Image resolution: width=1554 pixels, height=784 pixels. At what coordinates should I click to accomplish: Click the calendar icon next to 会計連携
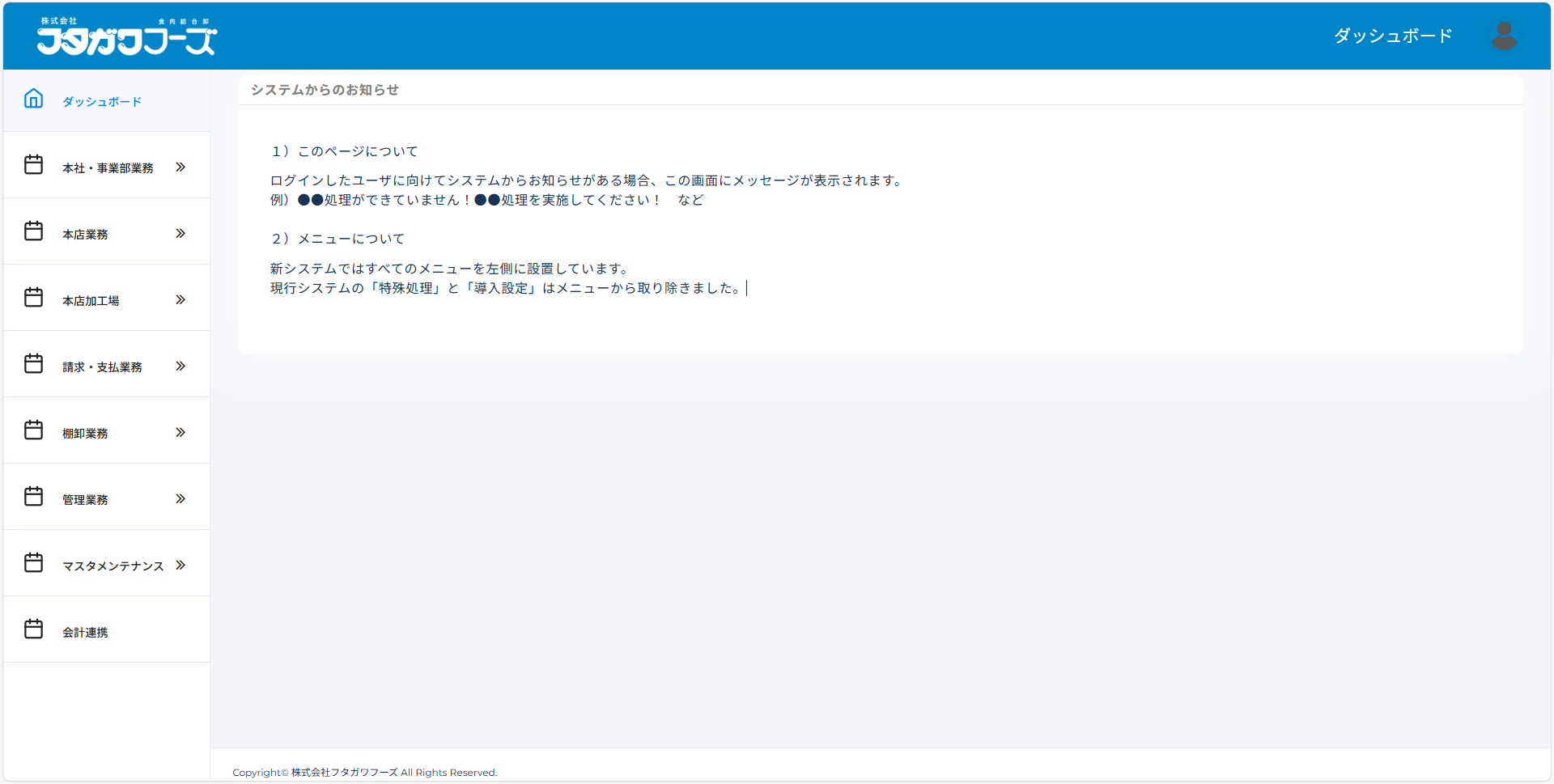(x=33, y=629)
